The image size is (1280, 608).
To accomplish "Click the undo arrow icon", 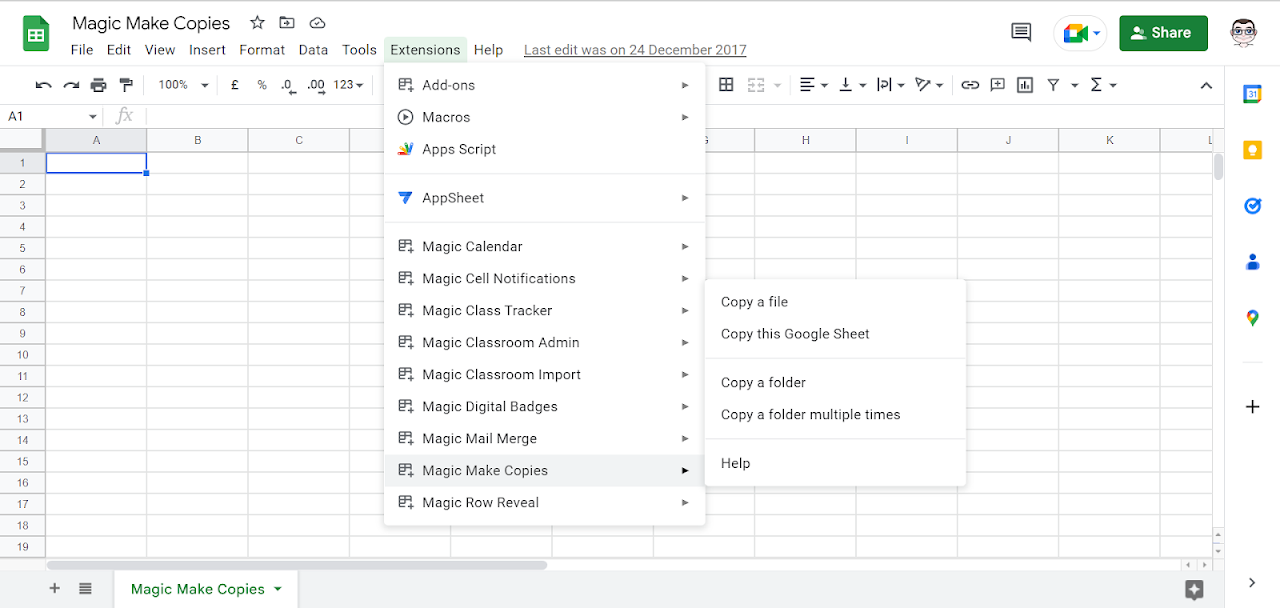I will [43, 85].
